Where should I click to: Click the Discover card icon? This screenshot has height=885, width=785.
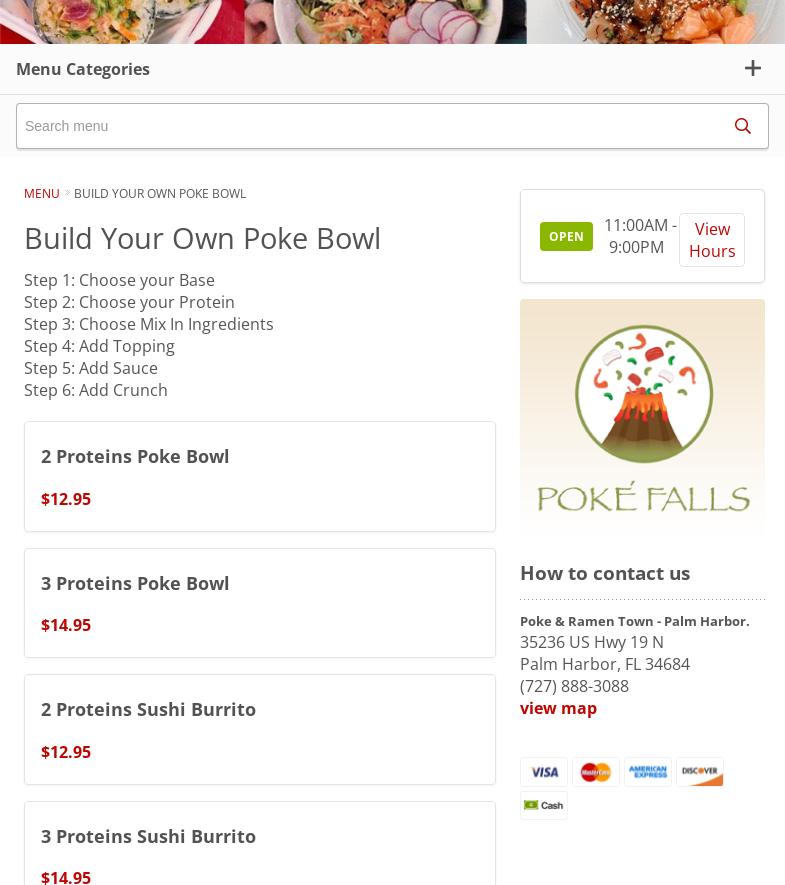700,772
